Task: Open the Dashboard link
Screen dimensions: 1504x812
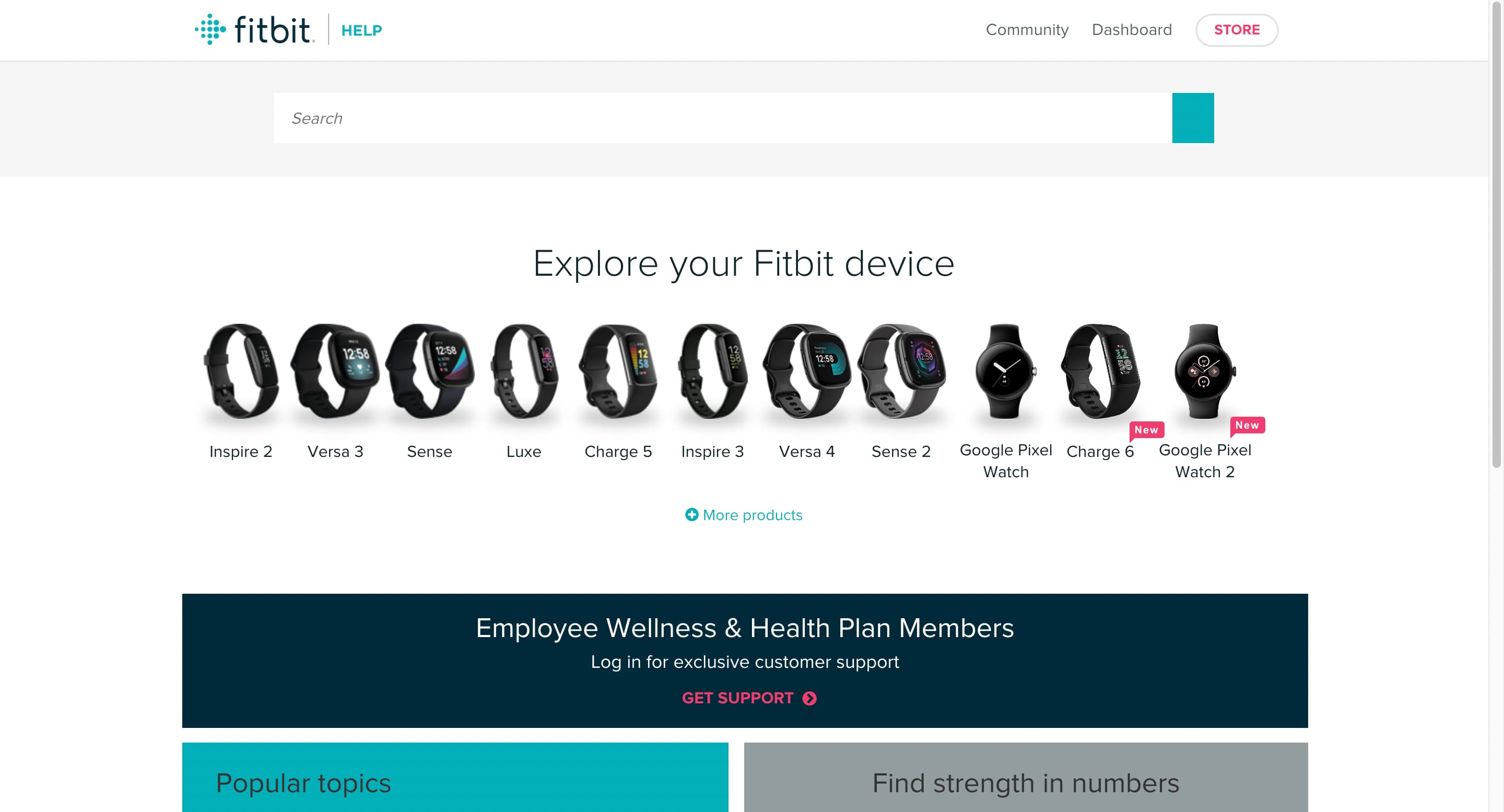Action: tap(1132, 30)
